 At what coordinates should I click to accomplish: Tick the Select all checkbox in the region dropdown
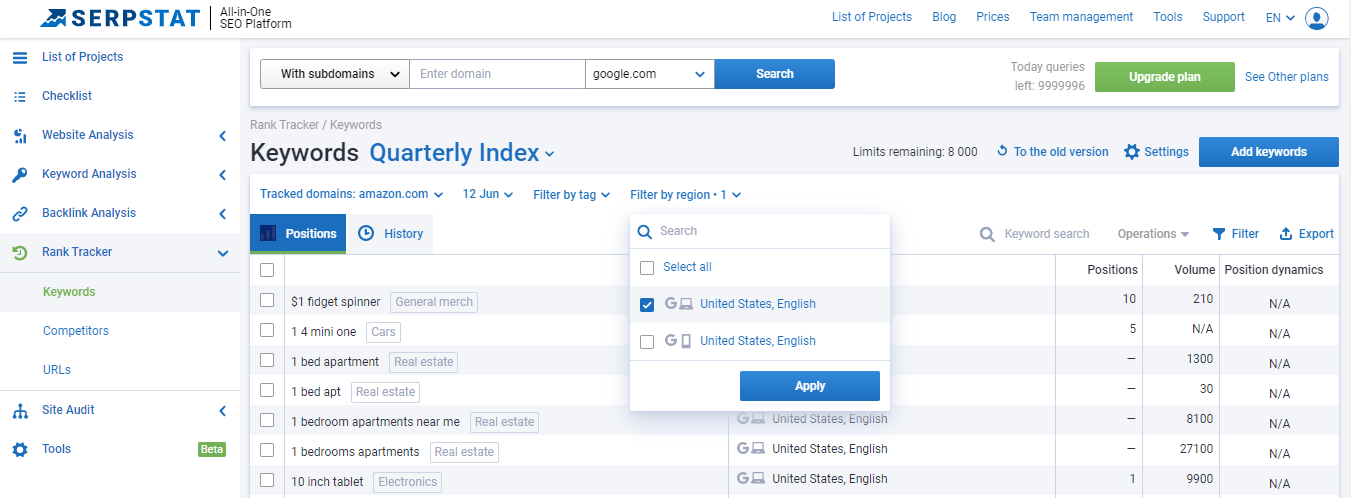pyautogui.click(x=647, y=267)
